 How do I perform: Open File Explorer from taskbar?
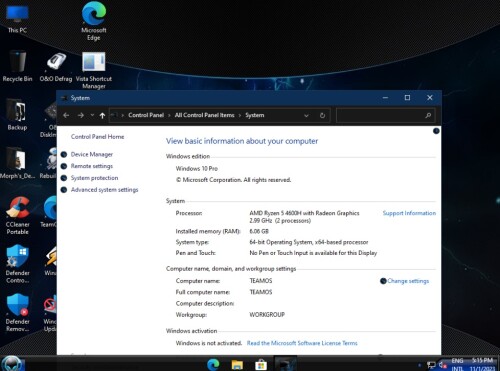237,364
